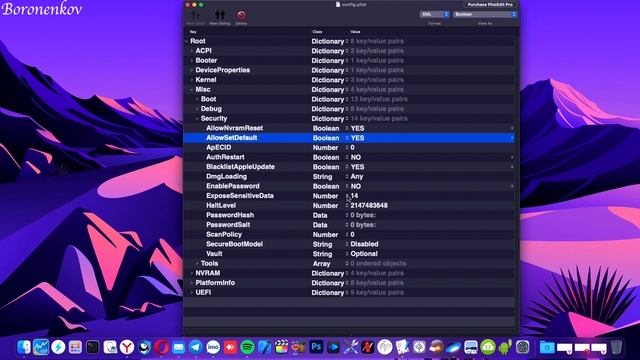
Task: Expand the Kernel disclosure triangle
Action: (192, 80)
